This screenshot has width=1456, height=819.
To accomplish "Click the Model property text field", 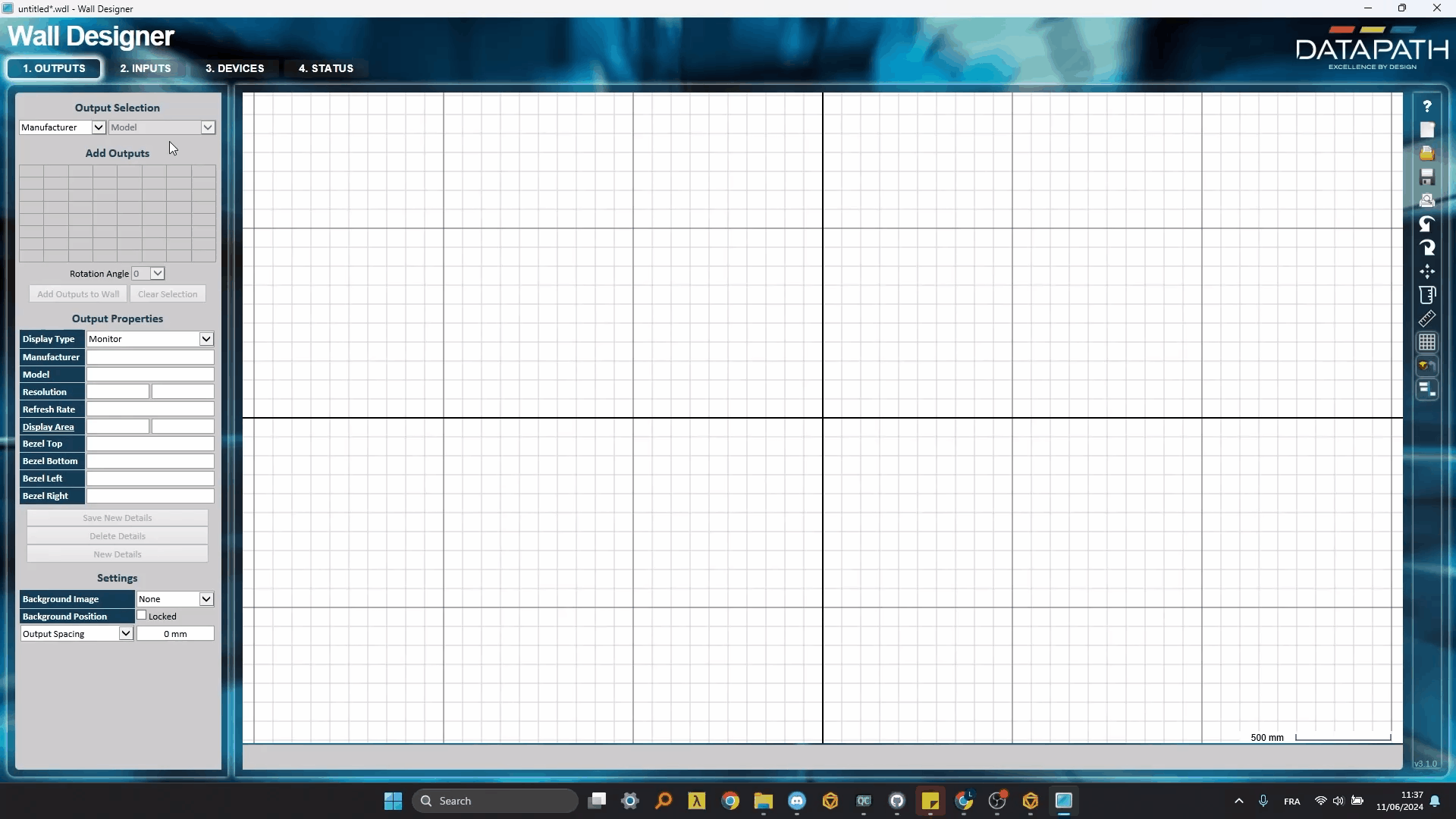I will [x=150, y=375].
